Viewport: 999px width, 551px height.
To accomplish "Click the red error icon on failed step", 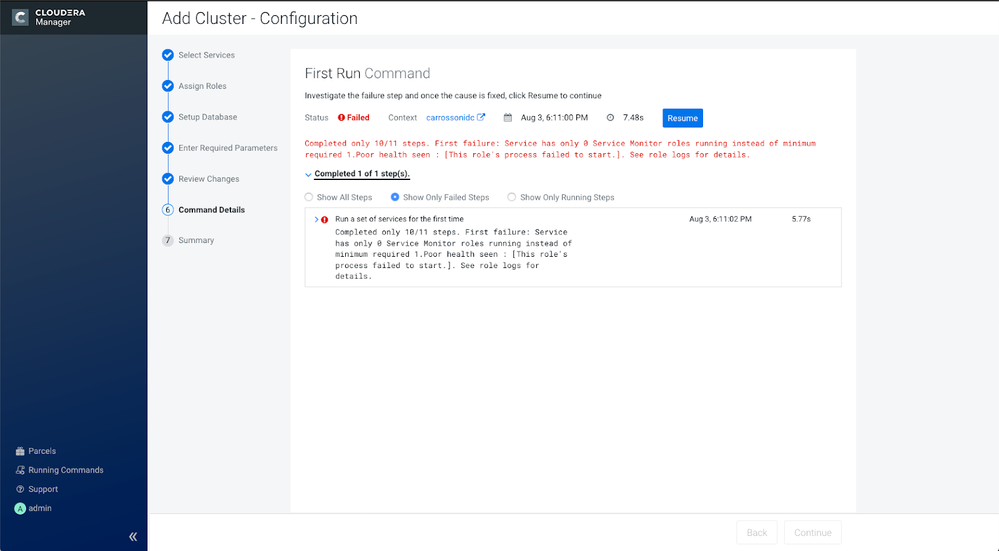I will point(324,219).
